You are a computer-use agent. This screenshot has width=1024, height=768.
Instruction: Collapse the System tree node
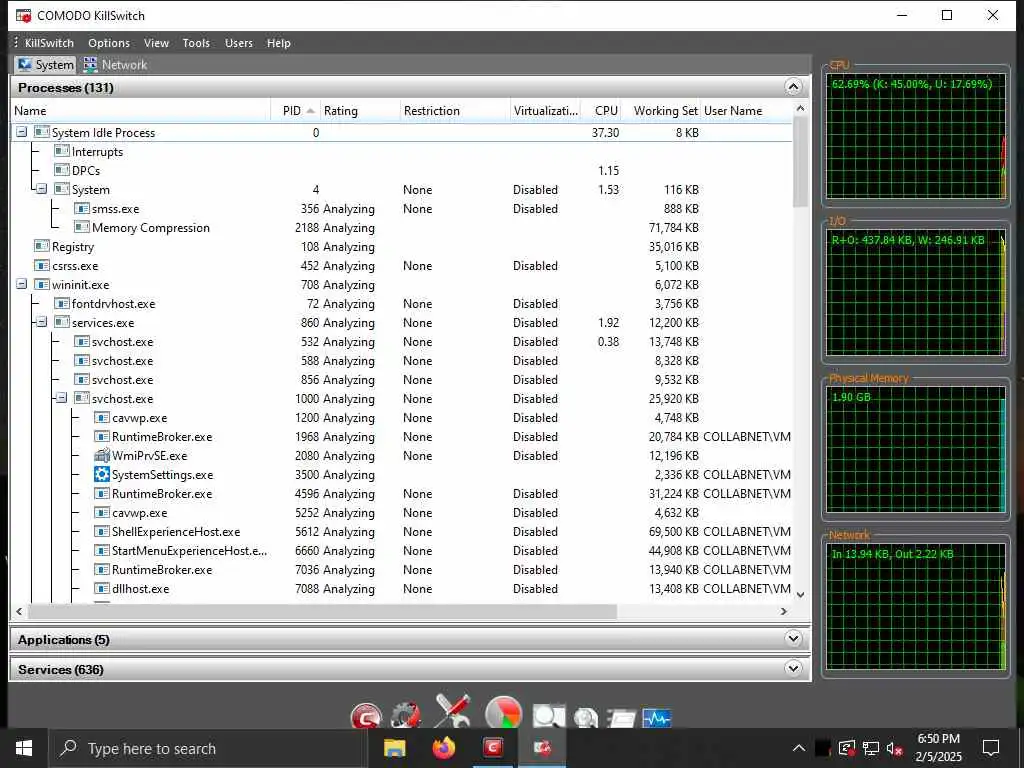(x=42, y=189)
